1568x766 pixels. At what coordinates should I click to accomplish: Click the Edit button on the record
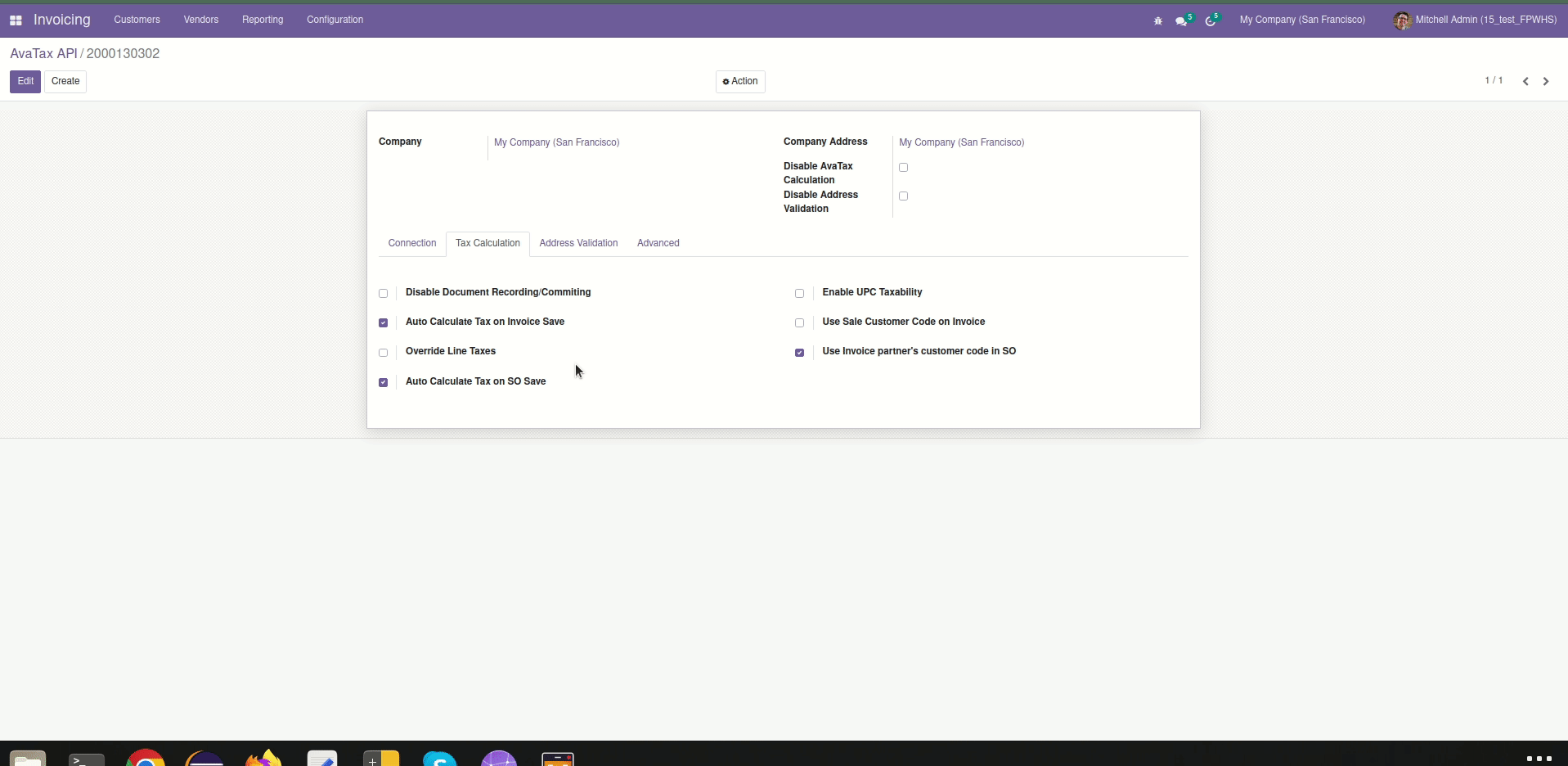tap(25, 81)
